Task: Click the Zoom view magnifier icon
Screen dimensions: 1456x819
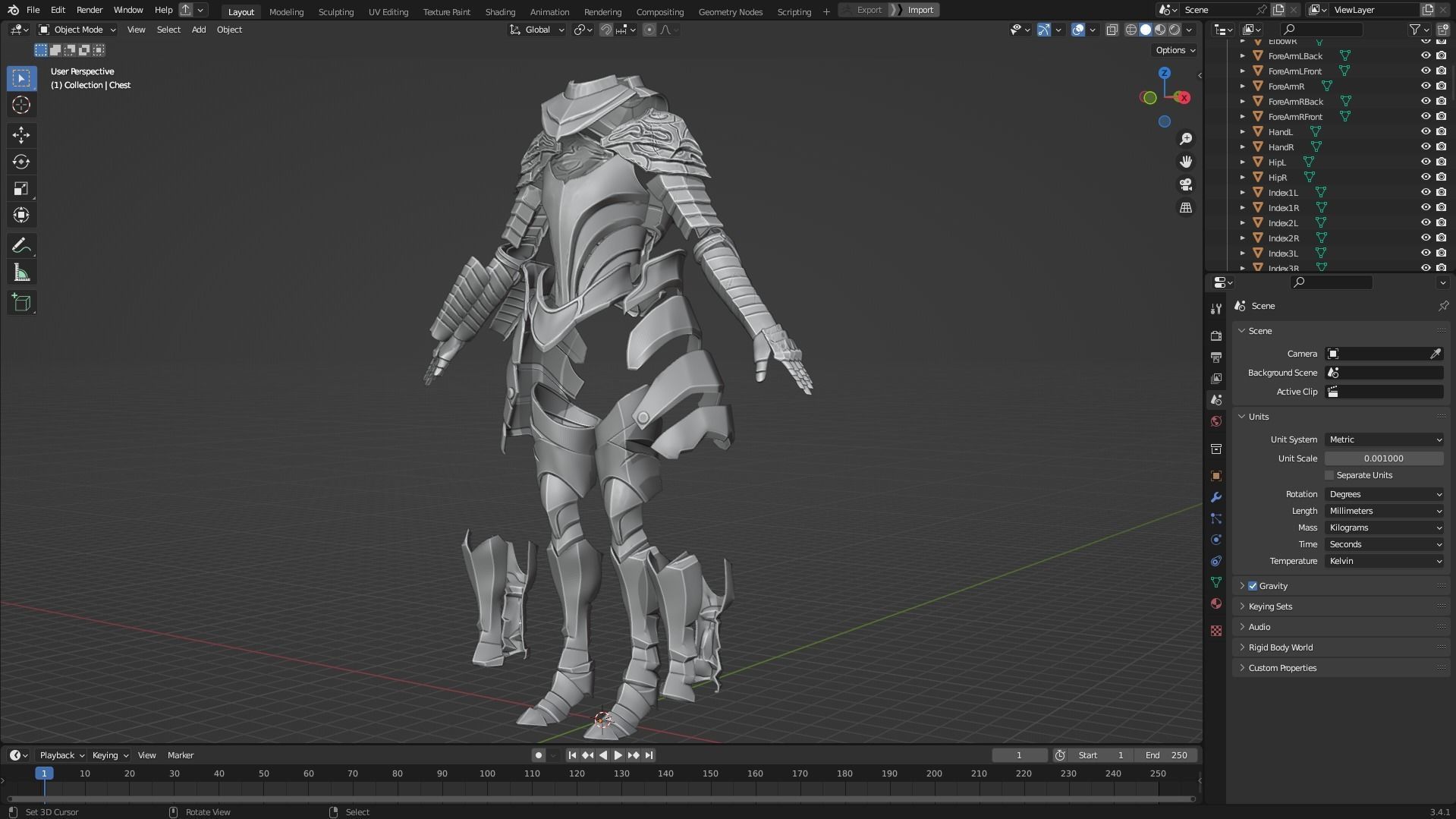Action: (1186, 139)
